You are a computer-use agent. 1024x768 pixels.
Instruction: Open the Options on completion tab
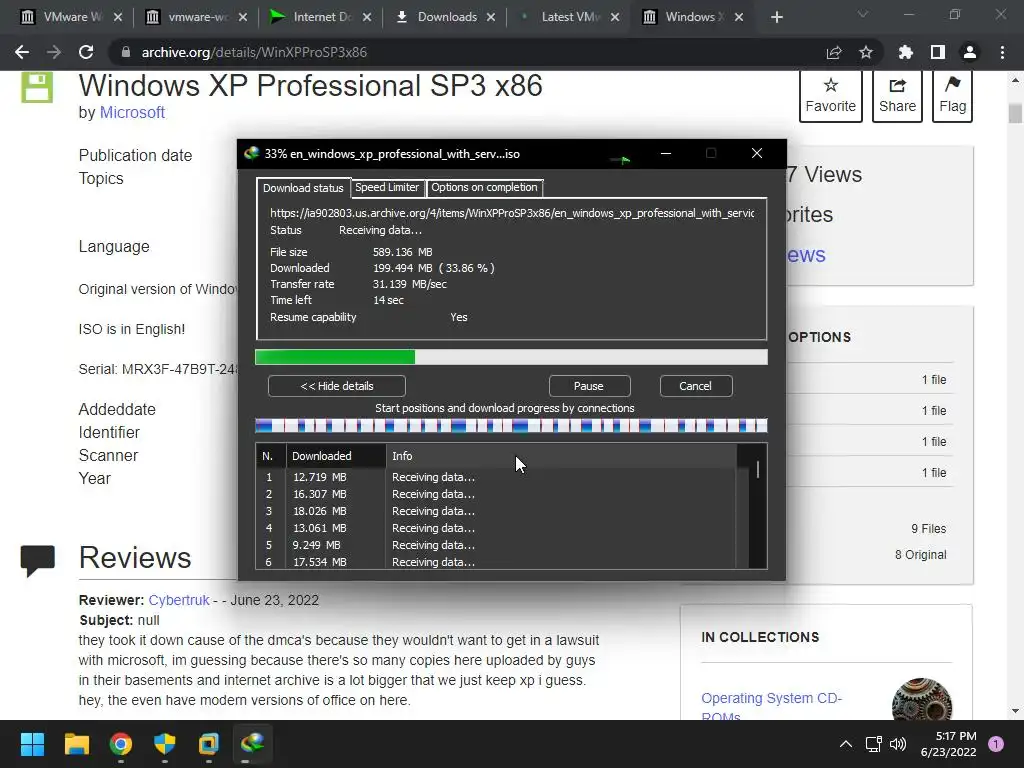click(x=484, y=187)
